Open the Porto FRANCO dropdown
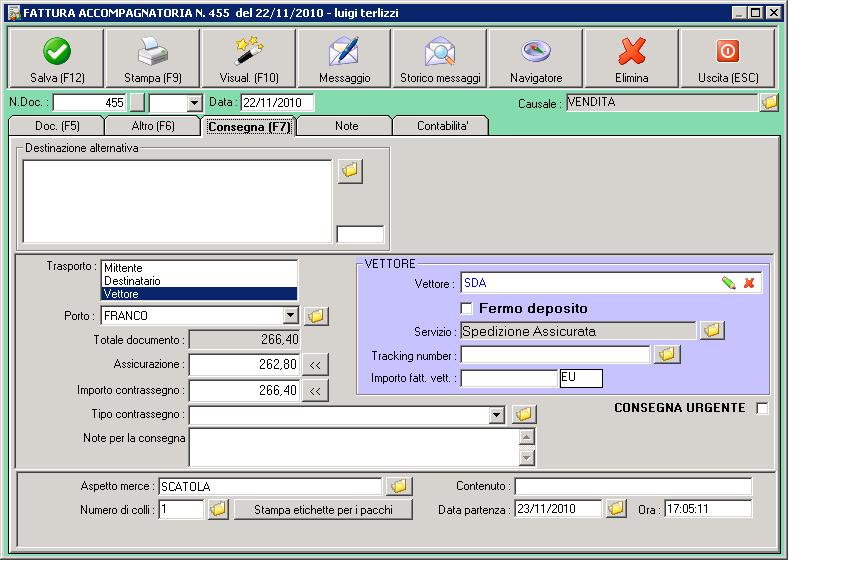849x571 pixels. [290, 316]
